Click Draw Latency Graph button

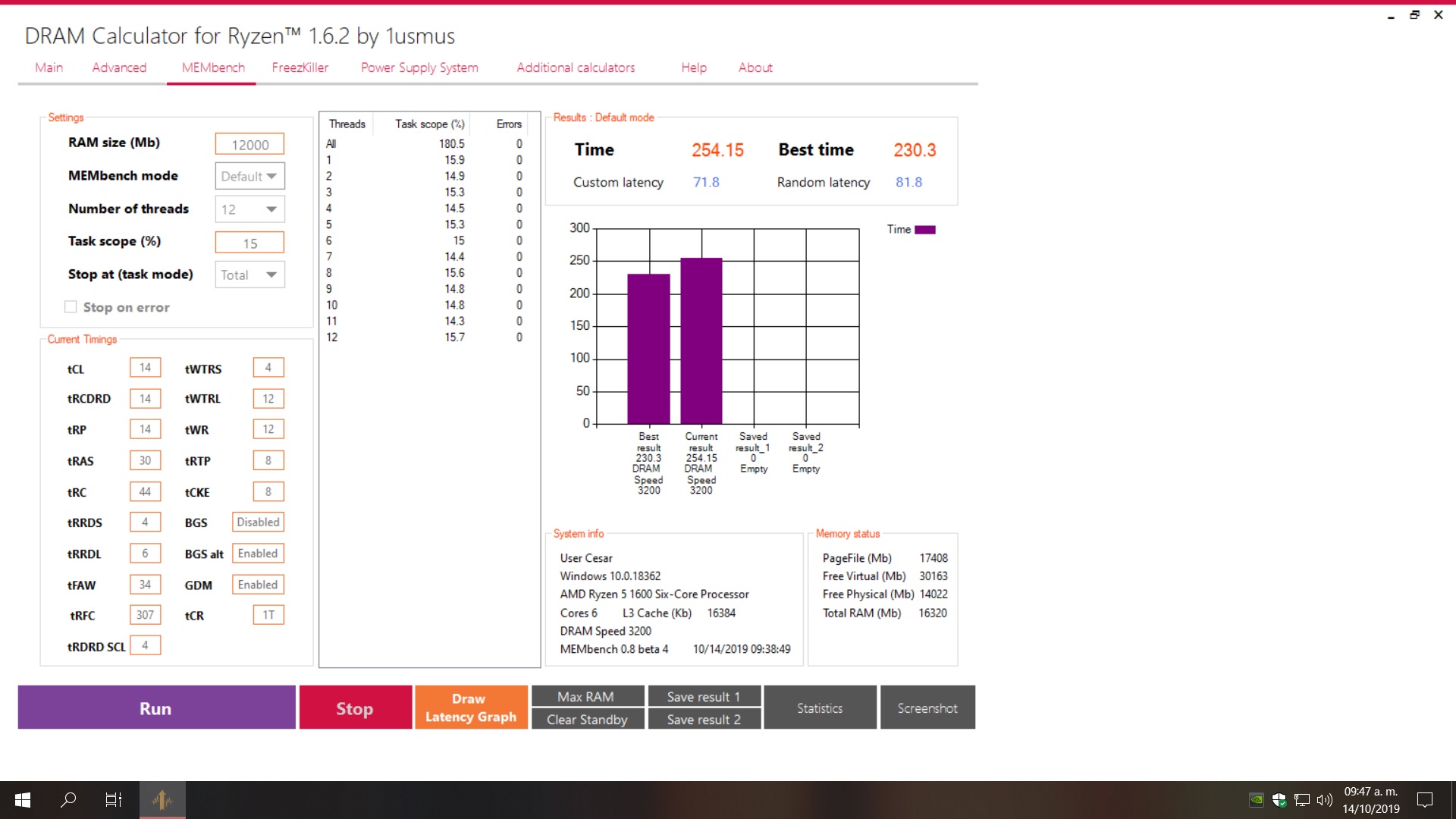coord(470,708)
